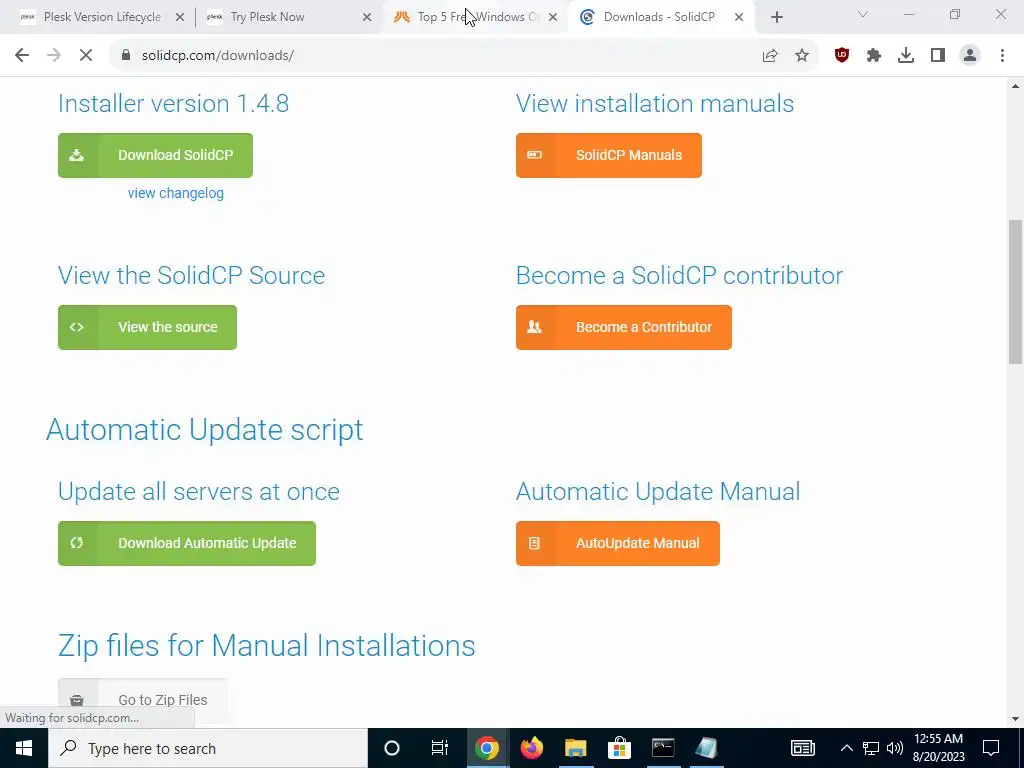Open Chrome from the taskbar

[487, 748]
